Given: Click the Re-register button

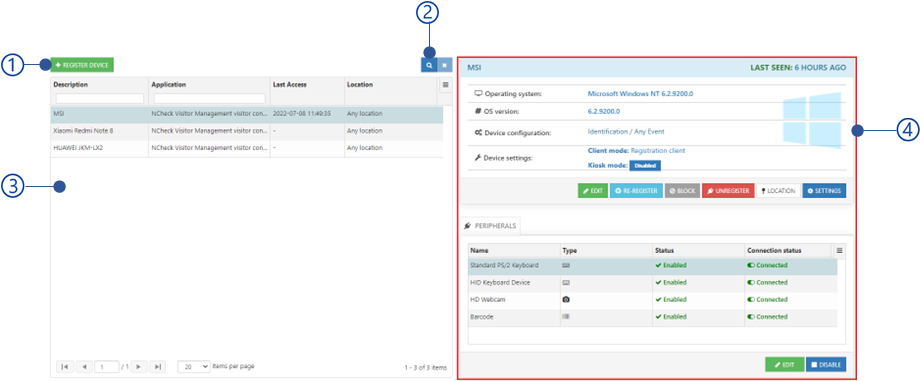Looking at the screenshot, I should pos(636,191).
